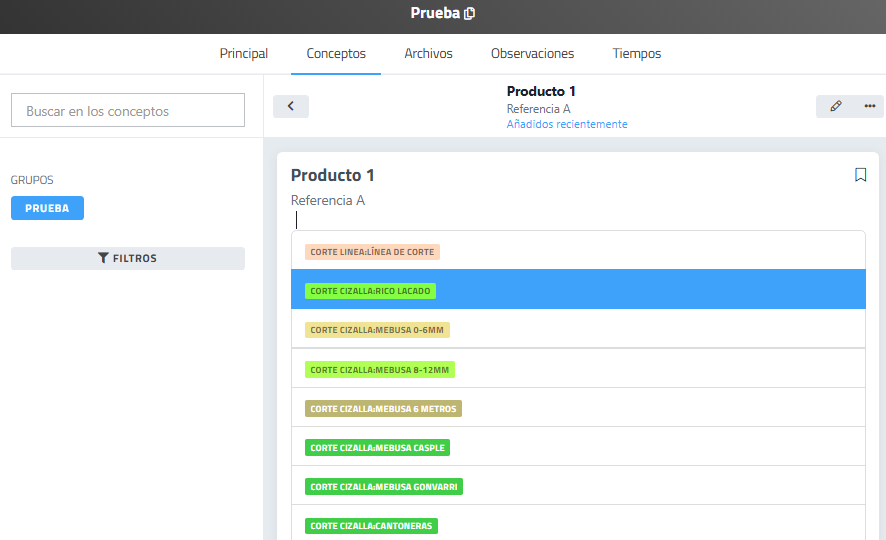Select the PRUEBA group button

47,208
